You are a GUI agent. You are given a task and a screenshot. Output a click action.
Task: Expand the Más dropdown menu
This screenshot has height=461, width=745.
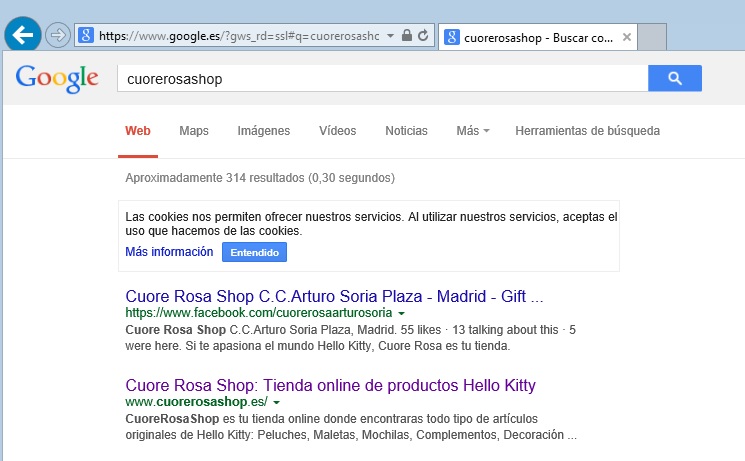pos(473,131)
